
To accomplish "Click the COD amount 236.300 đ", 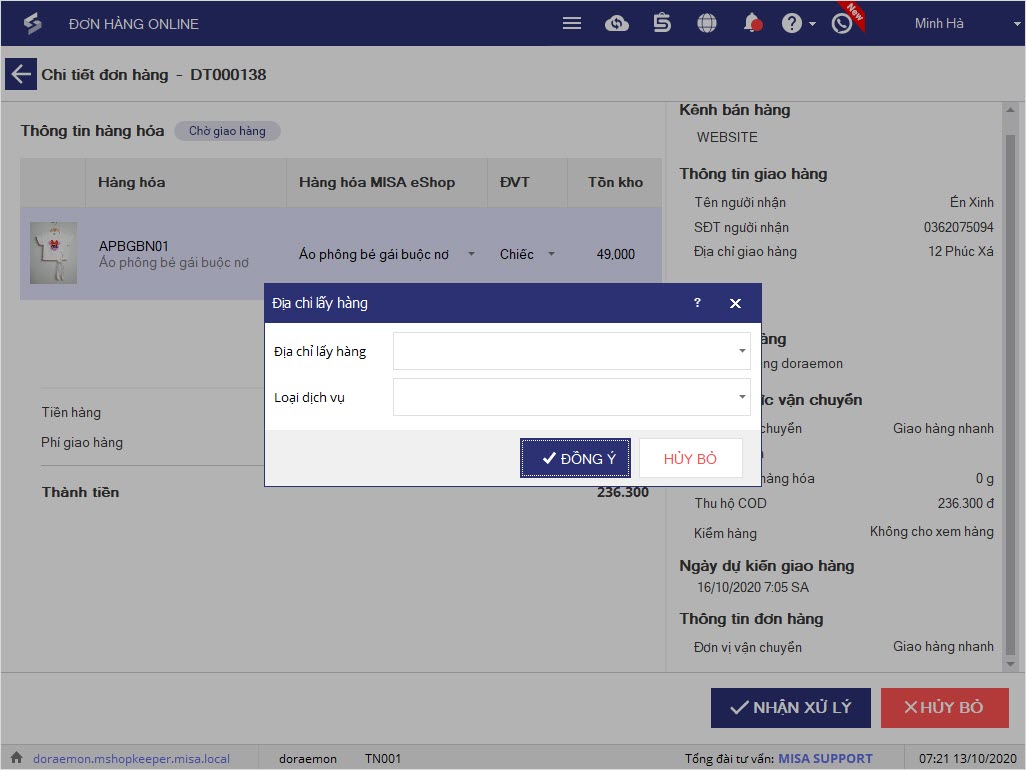I will [966, 503].
